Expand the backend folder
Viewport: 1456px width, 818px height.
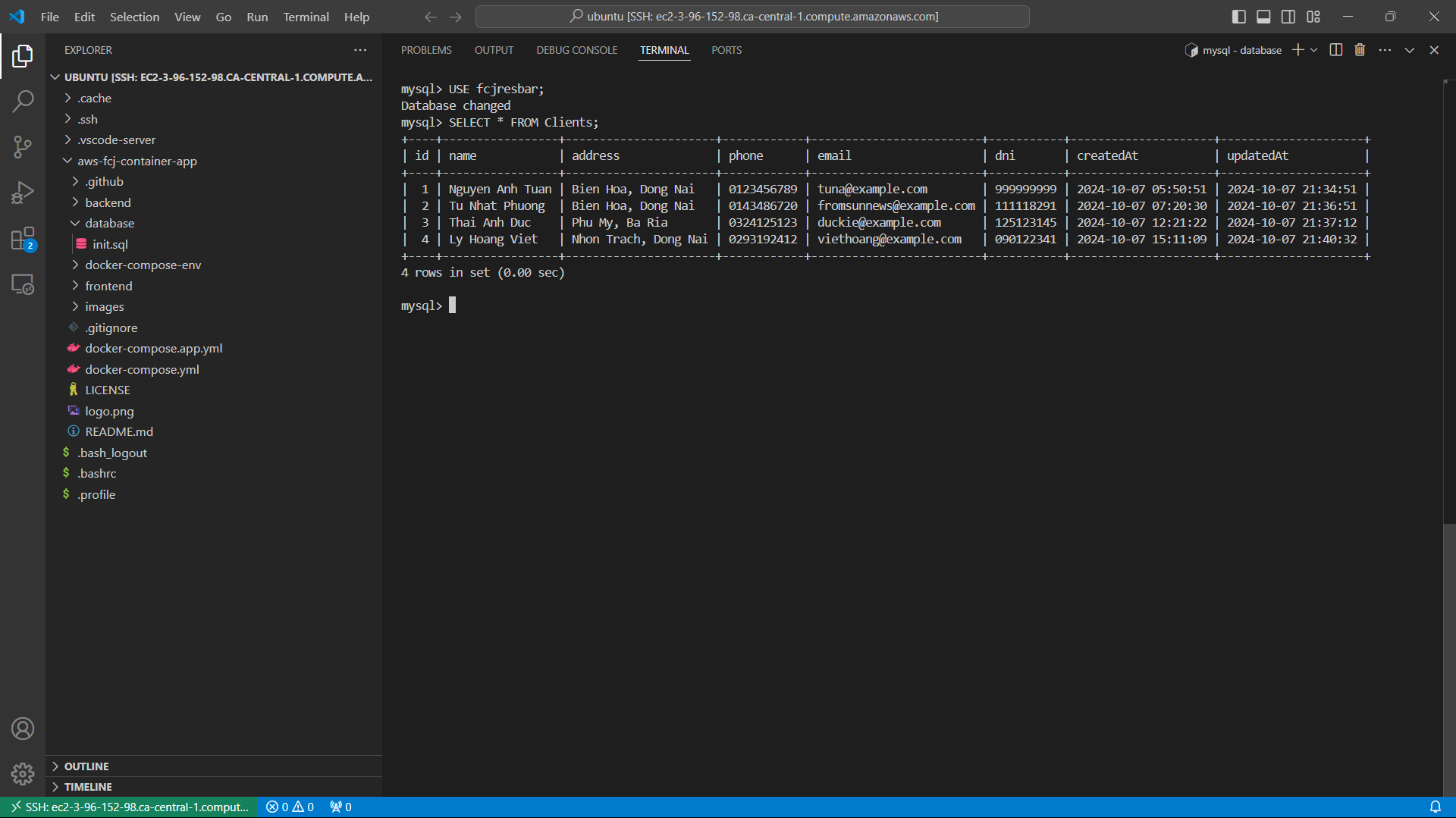point(214,202)
